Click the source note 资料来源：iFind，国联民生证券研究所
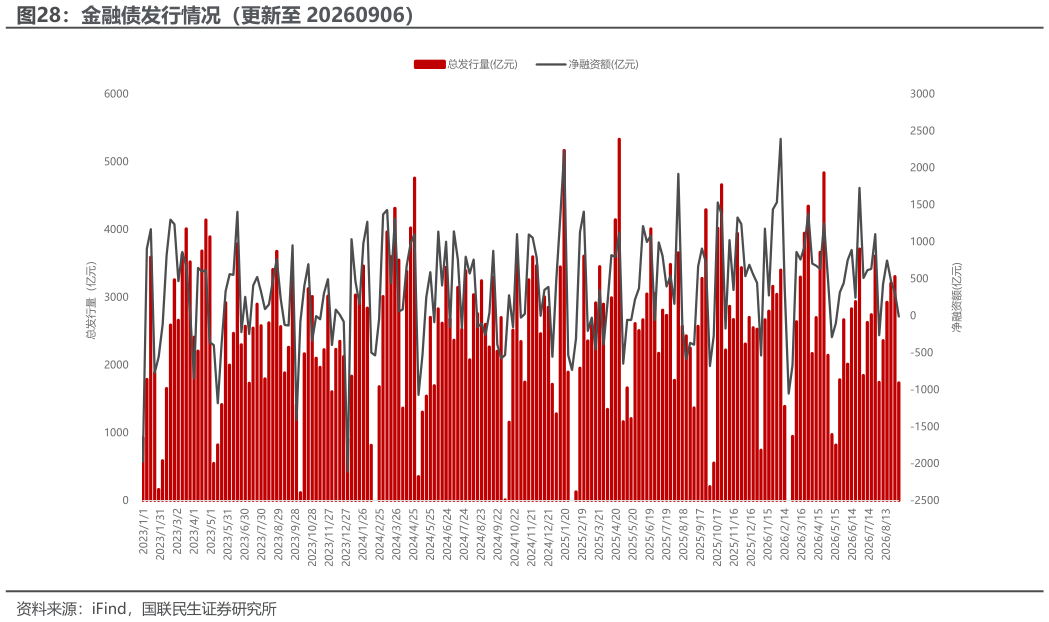Screen dimensions: 1049x622 [146, 609]
